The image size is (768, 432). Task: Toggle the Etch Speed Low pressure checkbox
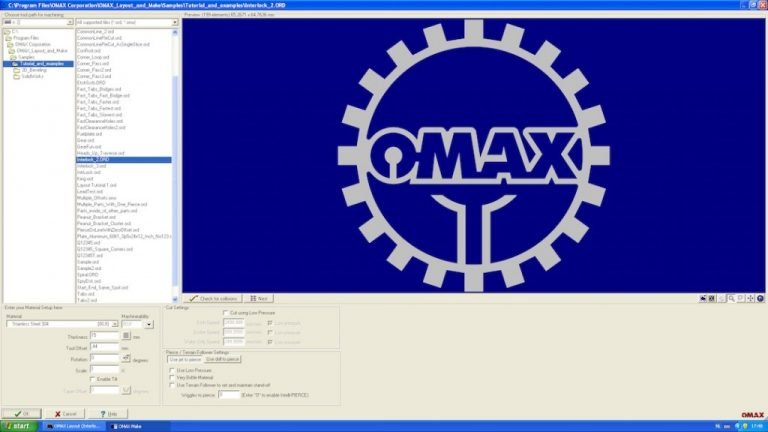pyautogui.click(x=270, y=323)
